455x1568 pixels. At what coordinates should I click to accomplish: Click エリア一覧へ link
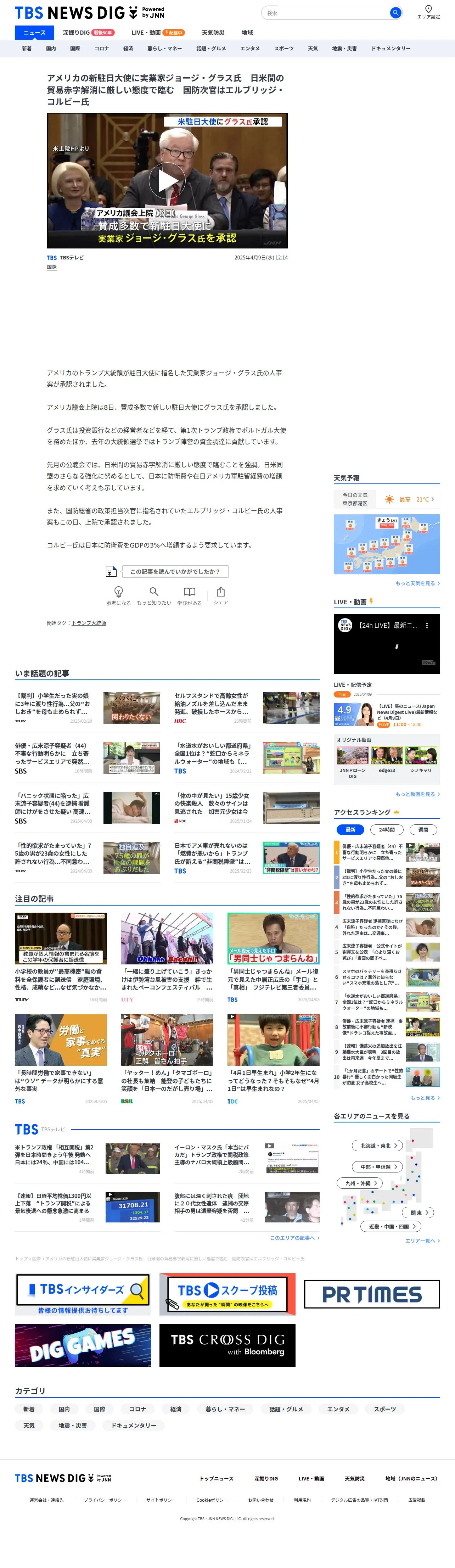(x=422, y=1241)
